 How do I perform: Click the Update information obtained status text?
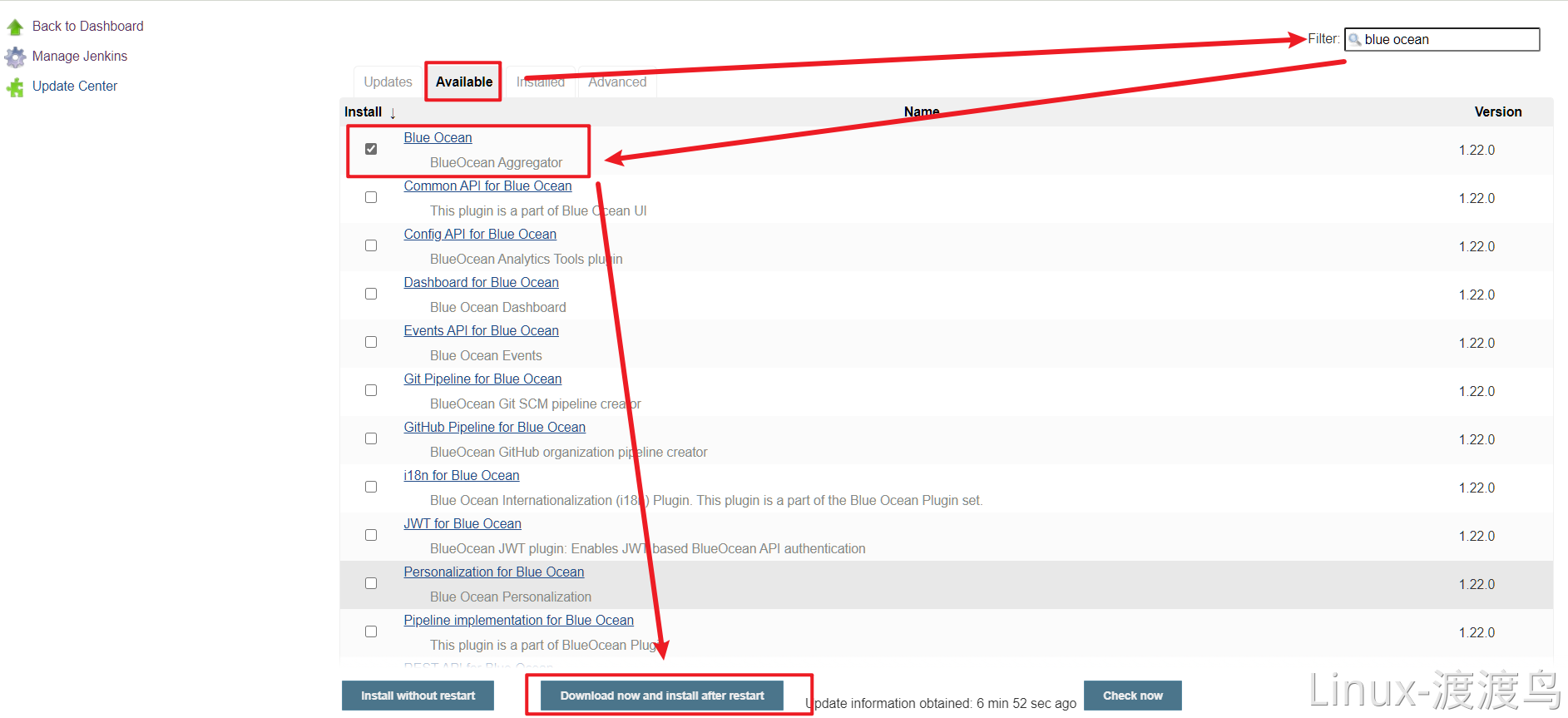tap(941, 703)
